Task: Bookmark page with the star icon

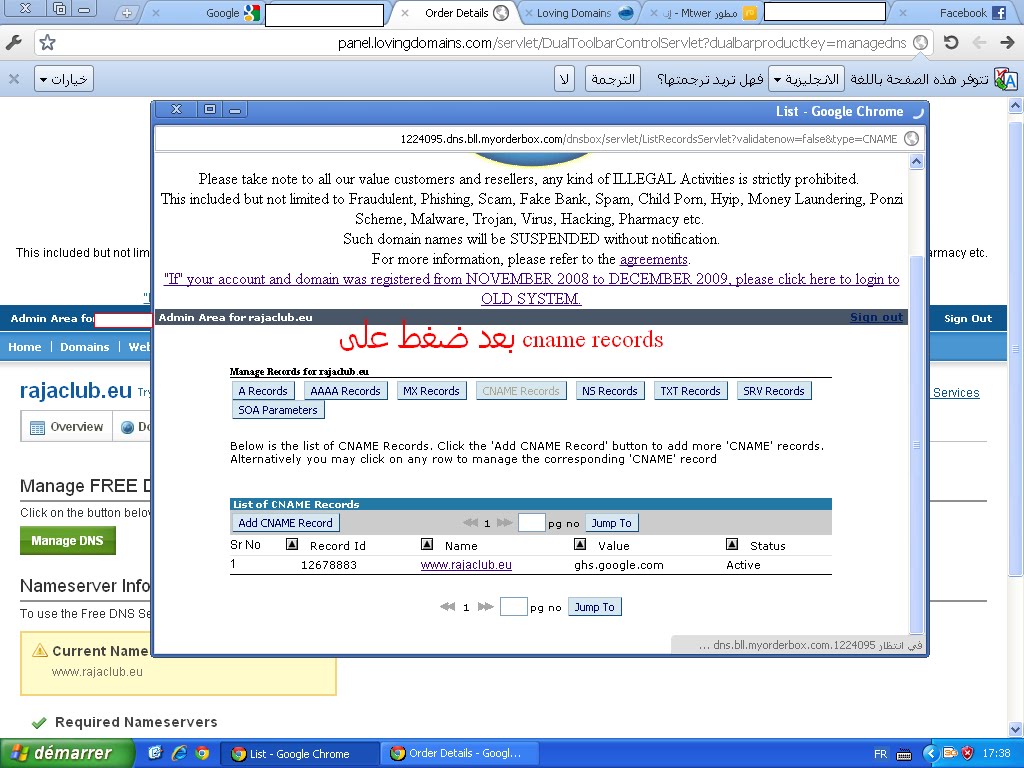Action: coord(47,43)
